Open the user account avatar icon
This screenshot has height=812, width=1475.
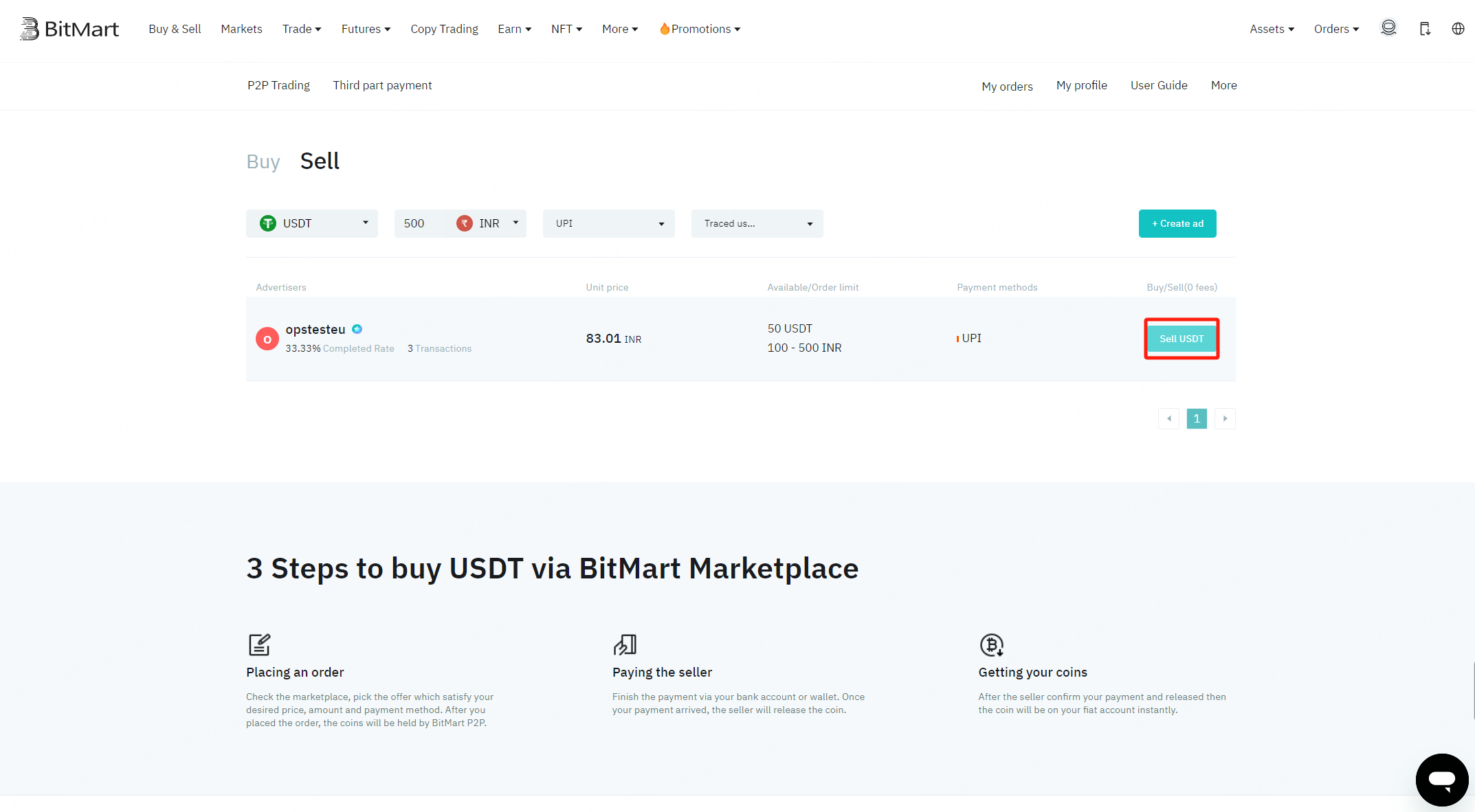(1388, 28)
